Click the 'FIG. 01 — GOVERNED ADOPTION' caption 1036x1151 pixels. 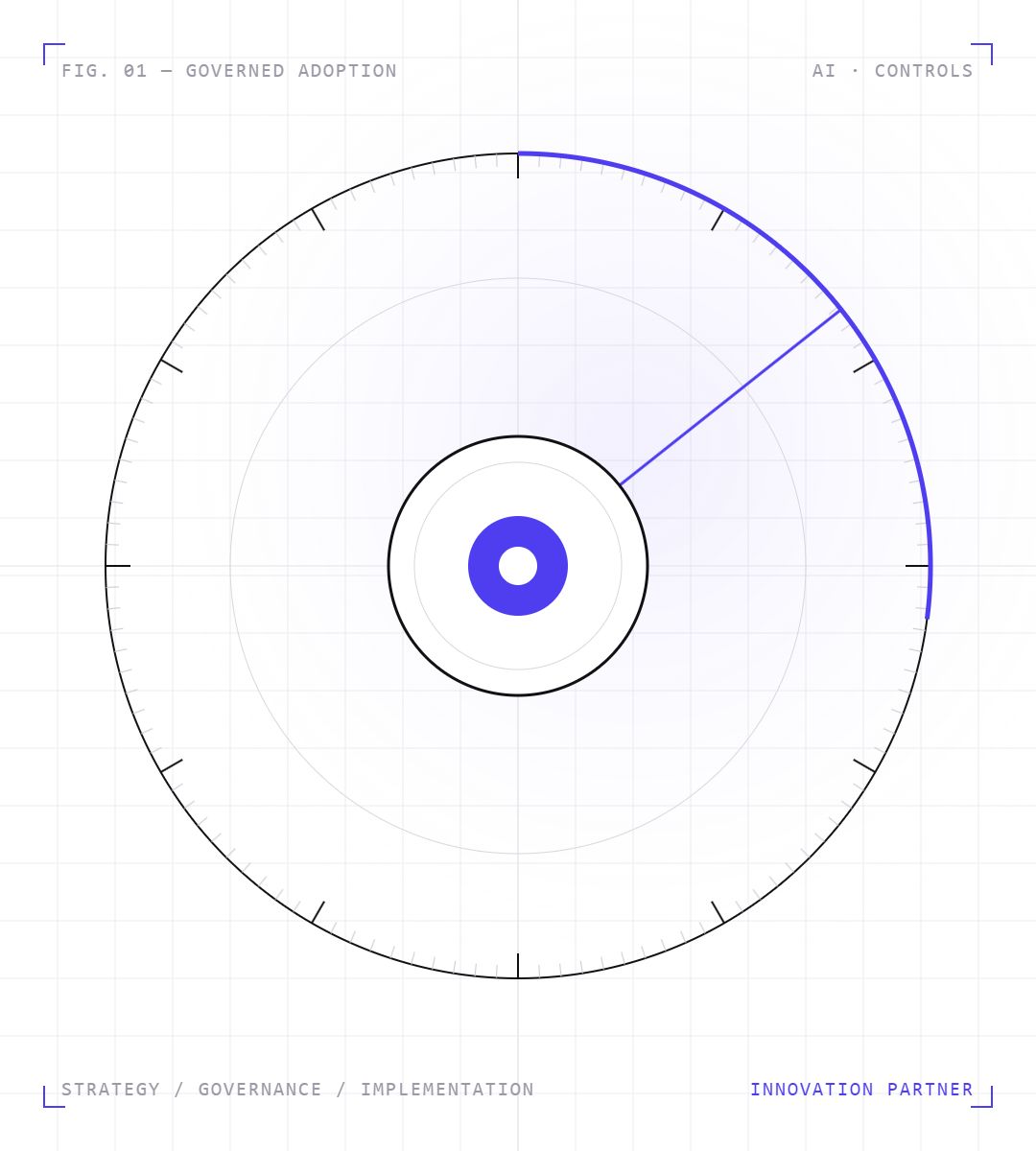click(x=229, y=71)
